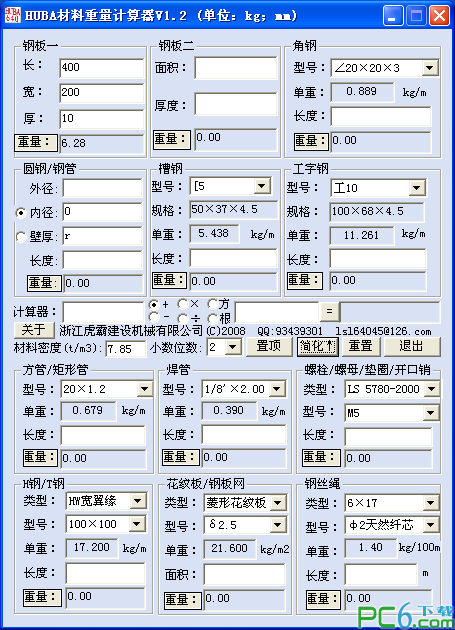Screen dimensions: 455x630
Task: Click welded pipe 重量 button
Action: (180, 457)
